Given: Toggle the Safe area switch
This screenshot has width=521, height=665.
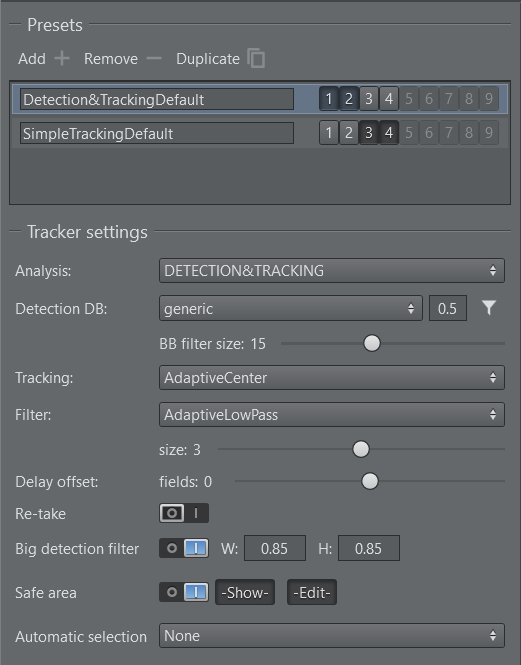Looking at the screenshot, I should [x=184, y=592].
